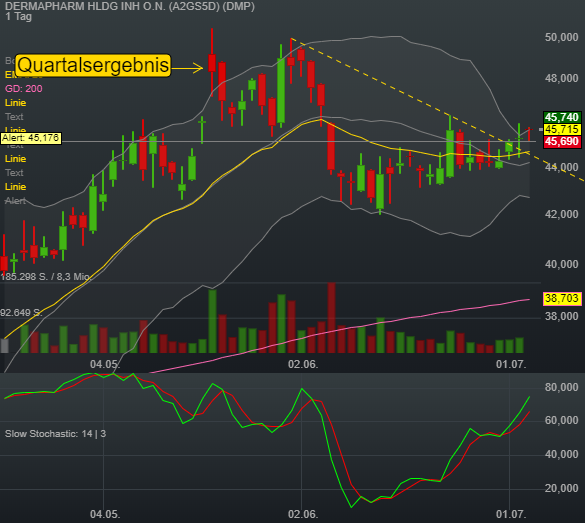The width and height of the screenshot is (585, 523).
Task: Click the yellow Quartalsergebnis annotation box
Action: [93, 65]
